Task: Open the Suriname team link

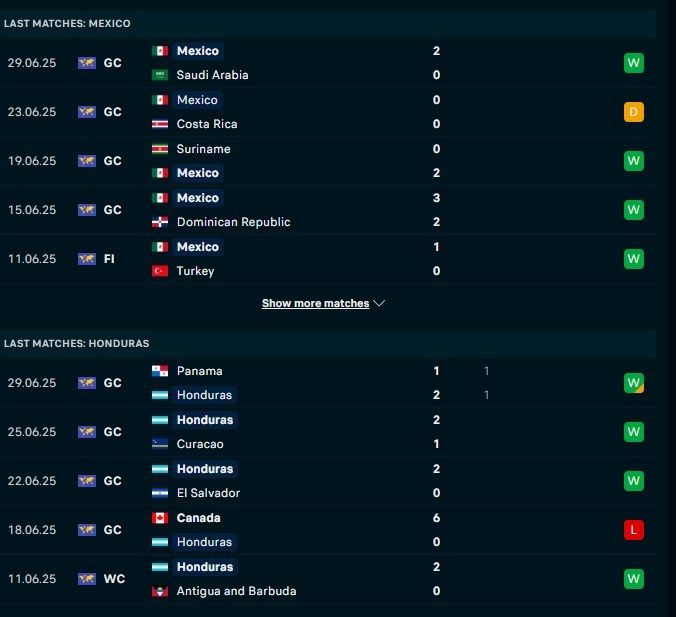Action: pyautogui.click(x=203, y=149)
